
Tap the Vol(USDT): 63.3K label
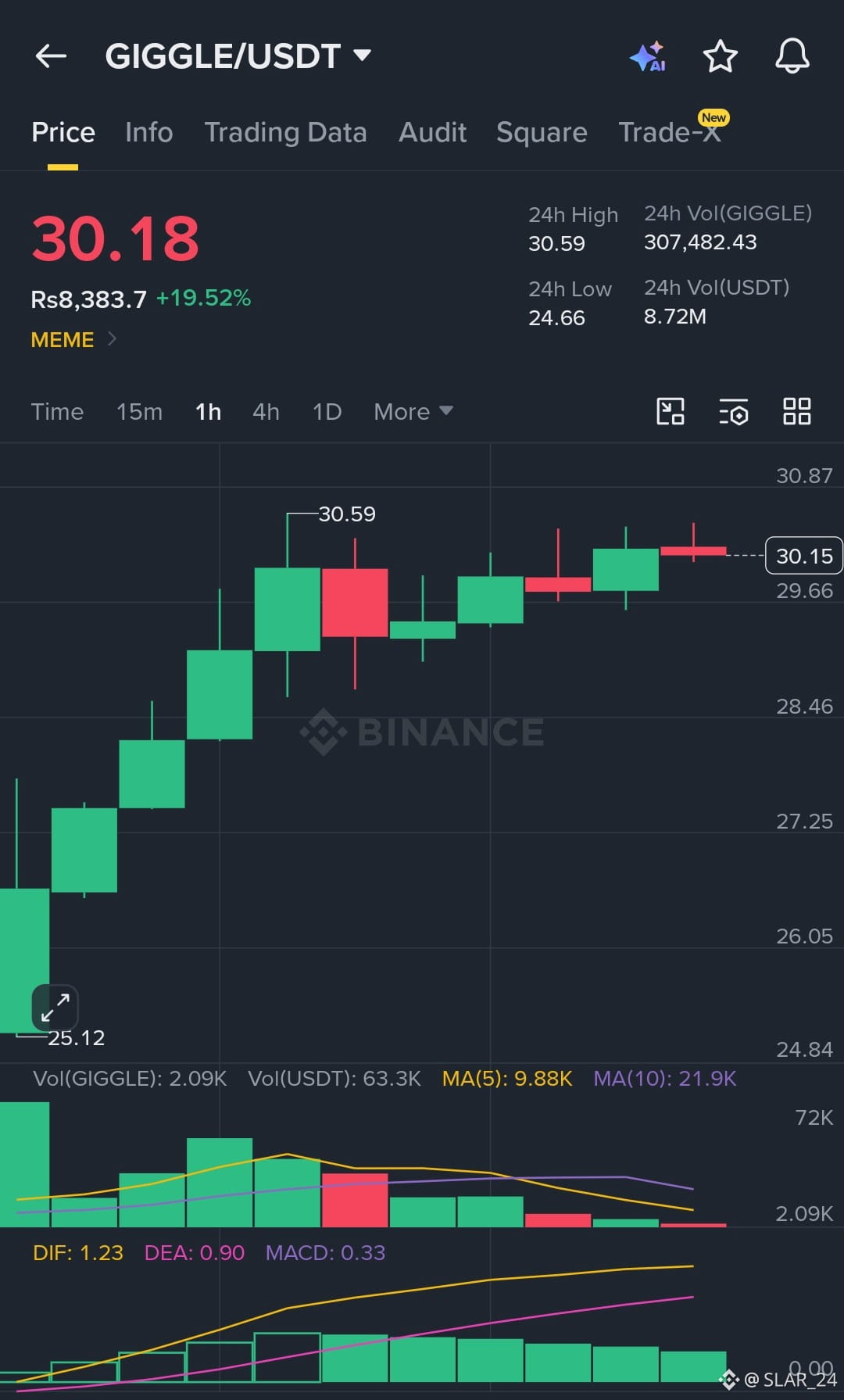pyautogui.click(x=334, y=1079)
